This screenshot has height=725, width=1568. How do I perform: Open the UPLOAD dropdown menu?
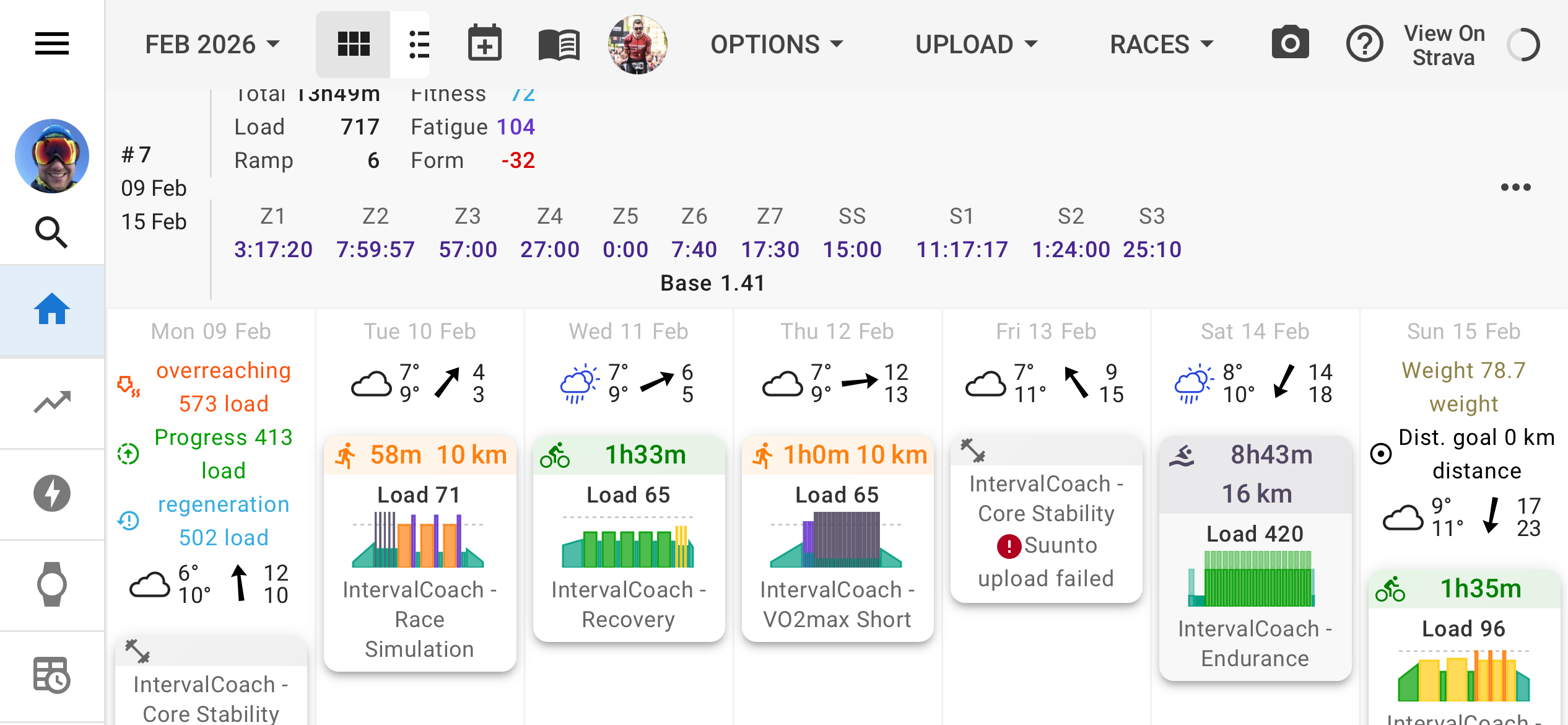point(976,44)
